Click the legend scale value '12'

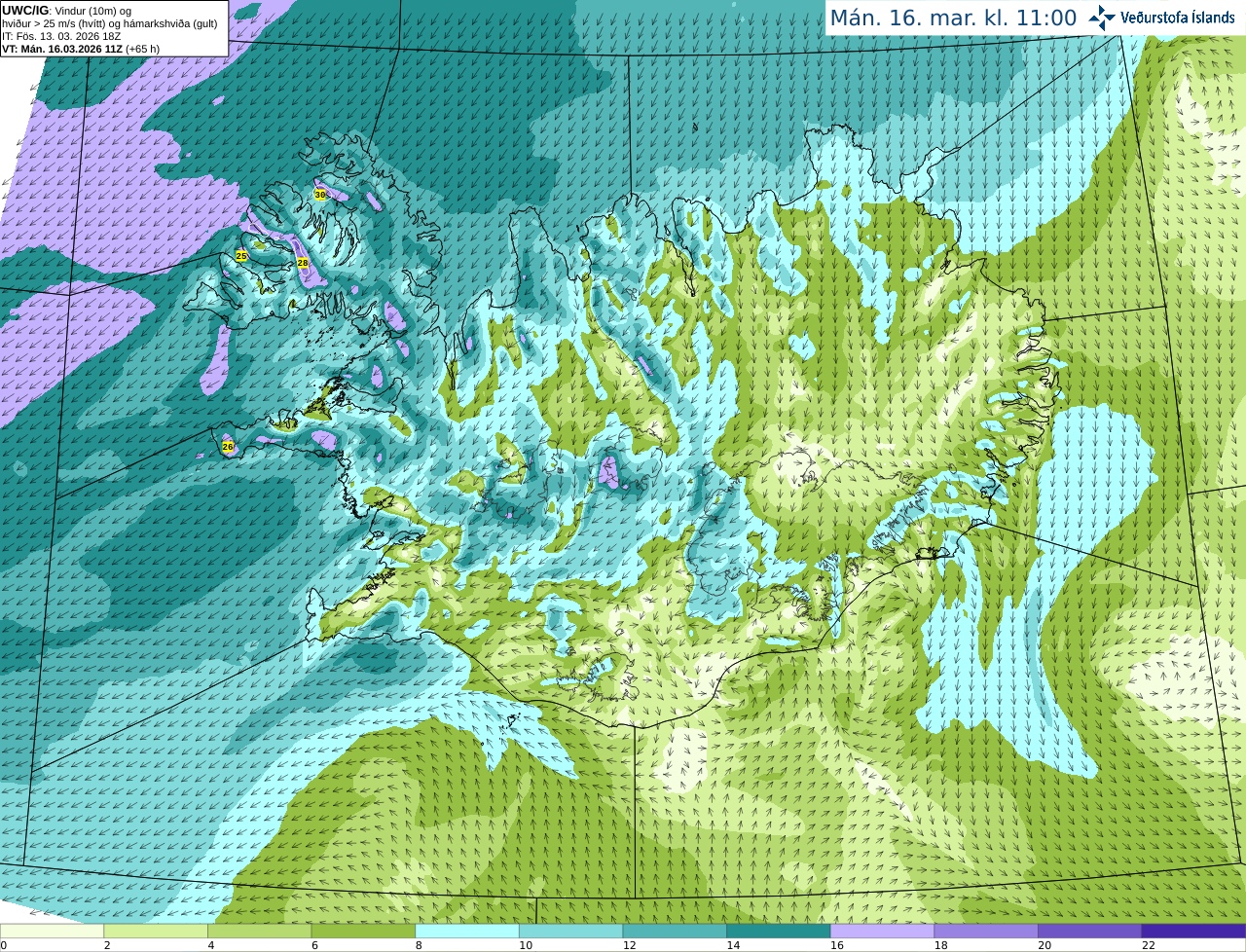630,945
